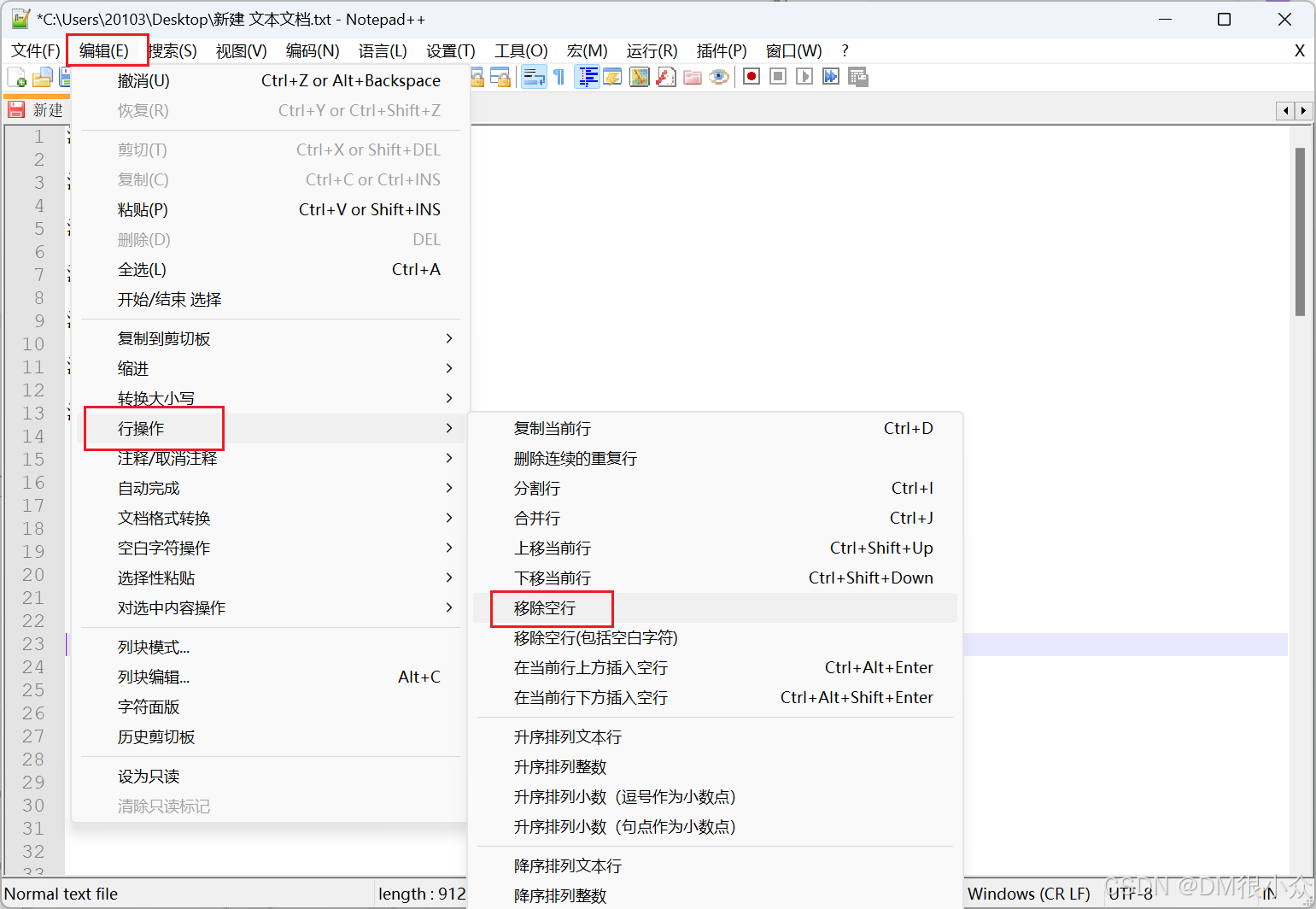
Task: Open the Define your language icon
Action: [x=613, y=77]
